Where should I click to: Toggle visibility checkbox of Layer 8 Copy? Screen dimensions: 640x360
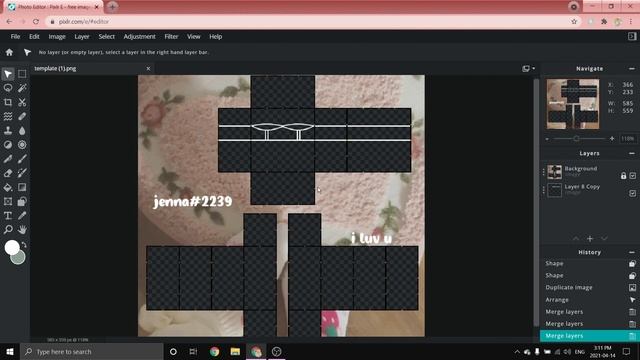(632, 193)
